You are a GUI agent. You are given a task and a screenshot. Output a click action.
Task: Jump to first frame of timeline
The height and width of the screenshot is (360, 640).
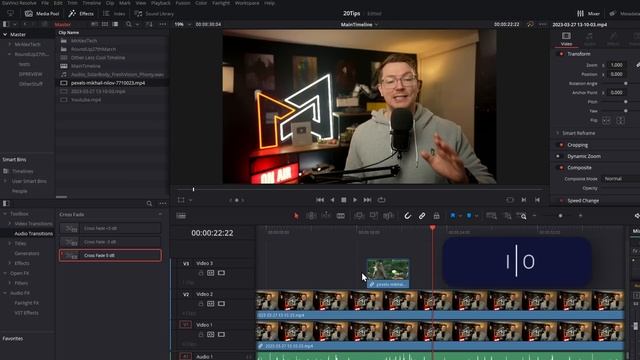320,200
